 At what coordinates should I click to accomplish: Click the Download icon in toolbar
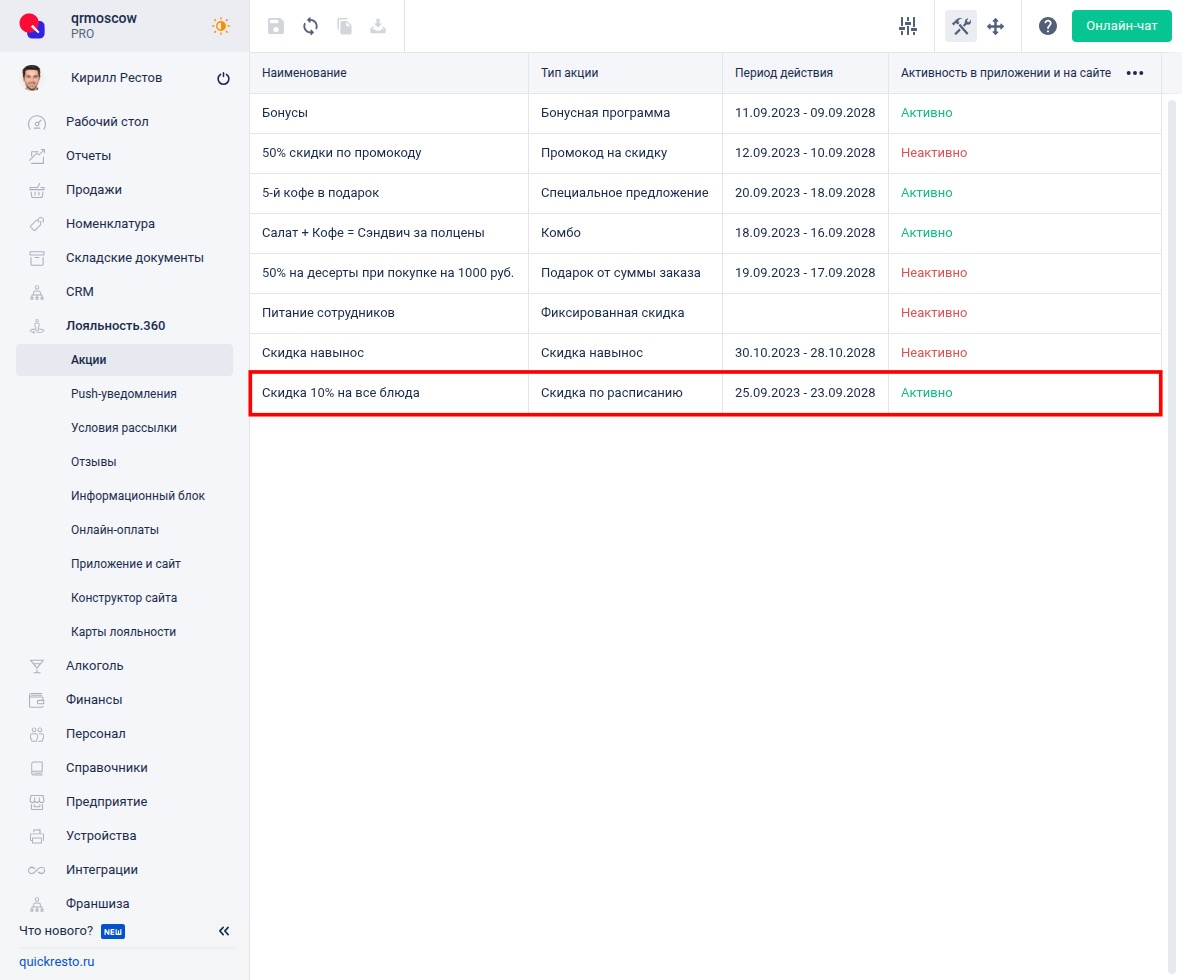point(378,26)
